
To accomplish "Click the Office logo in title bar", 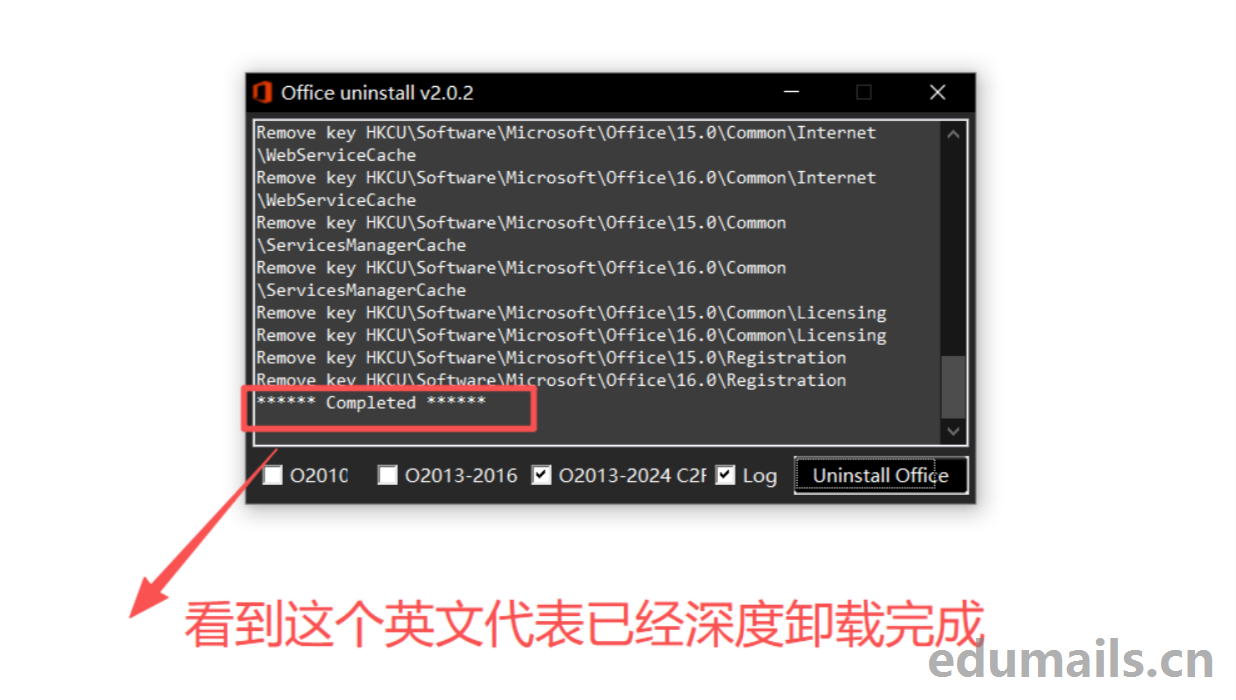I will (263, 92).
